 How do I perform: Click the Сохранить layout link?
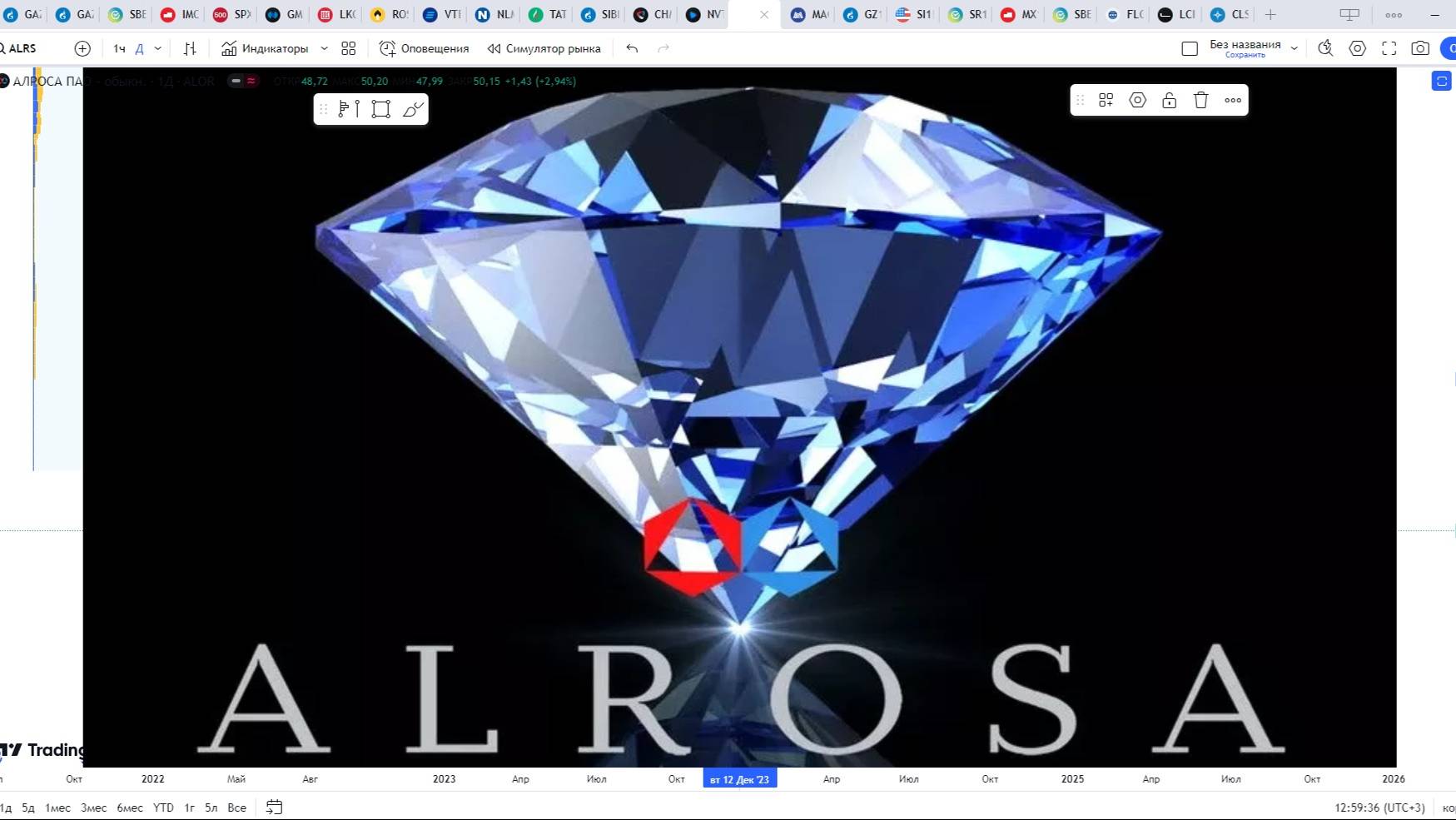point(1245,55)
